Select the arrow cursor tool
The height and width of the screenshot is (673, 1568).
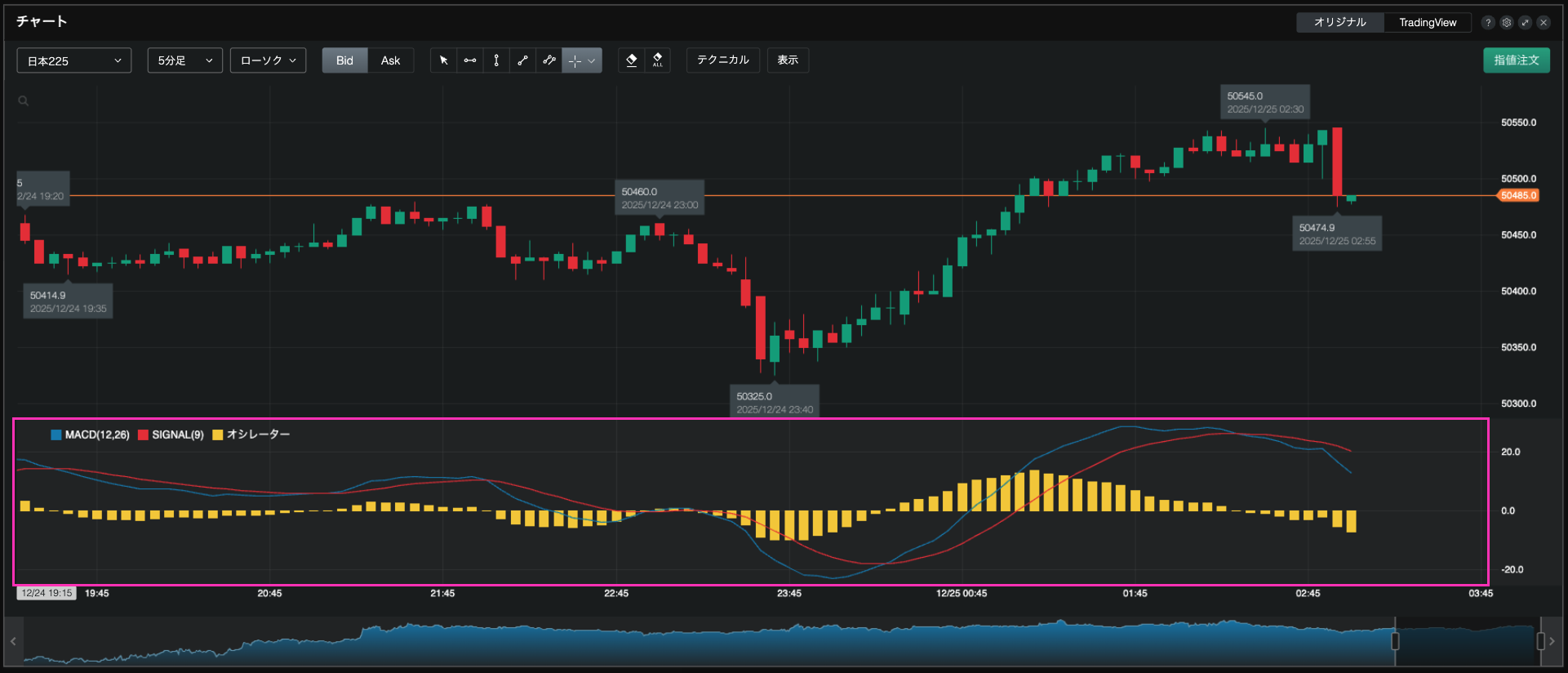coord(443,60)
